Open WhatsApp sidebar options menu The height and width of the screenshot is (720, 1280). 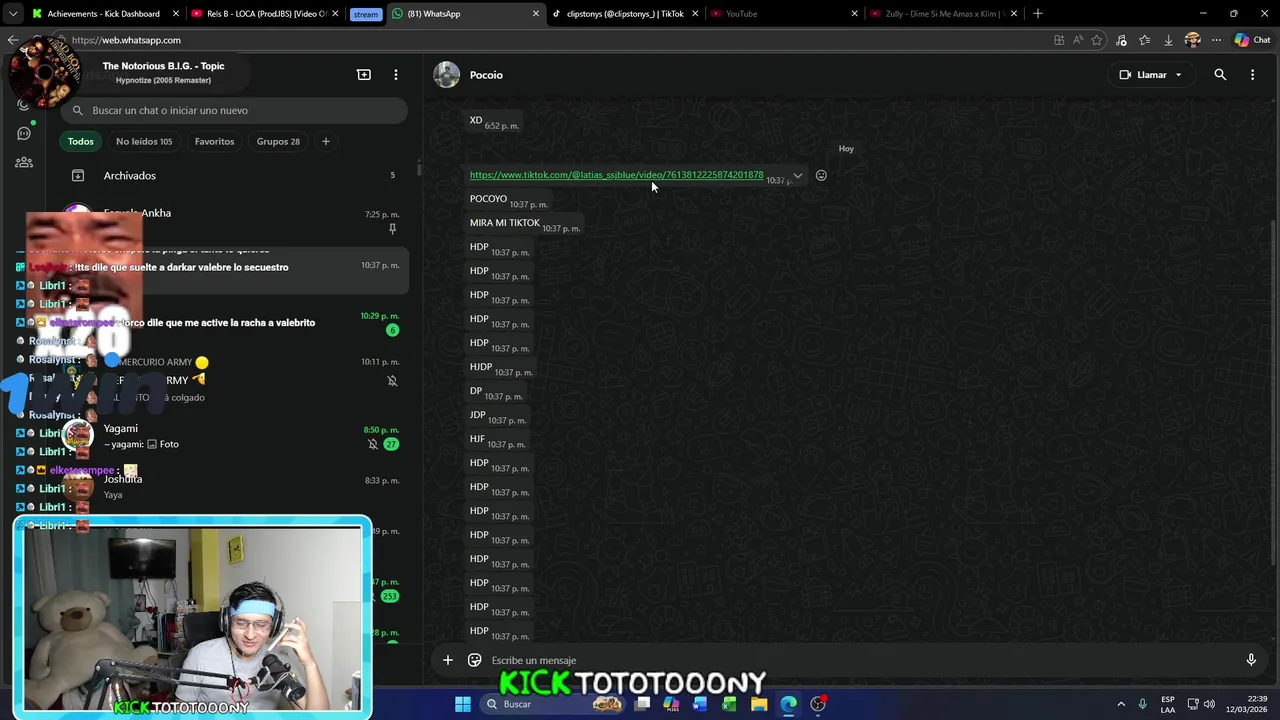pyautogui.click(x=396, y=75)
